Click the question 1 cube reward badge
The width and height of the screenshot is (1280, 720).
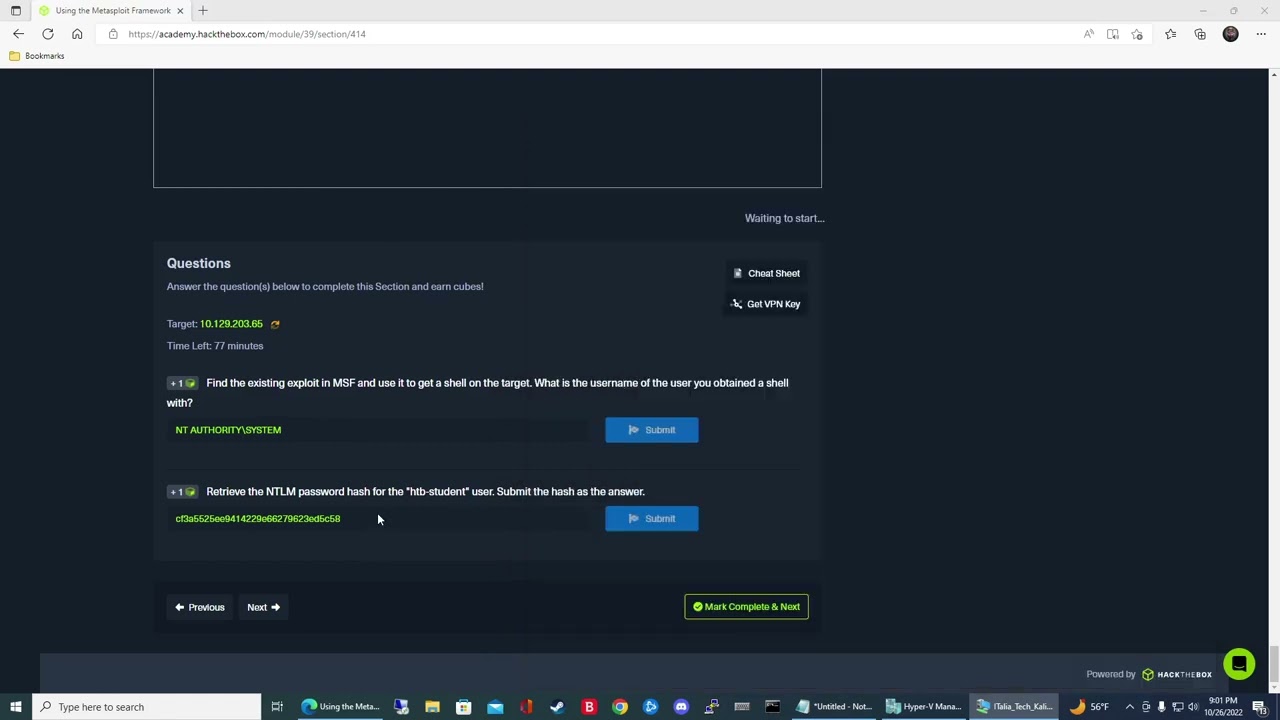182,383
